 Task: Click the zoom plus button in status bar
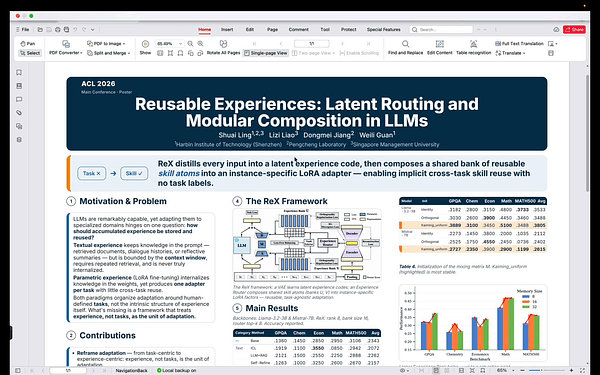tap(572, 370)
